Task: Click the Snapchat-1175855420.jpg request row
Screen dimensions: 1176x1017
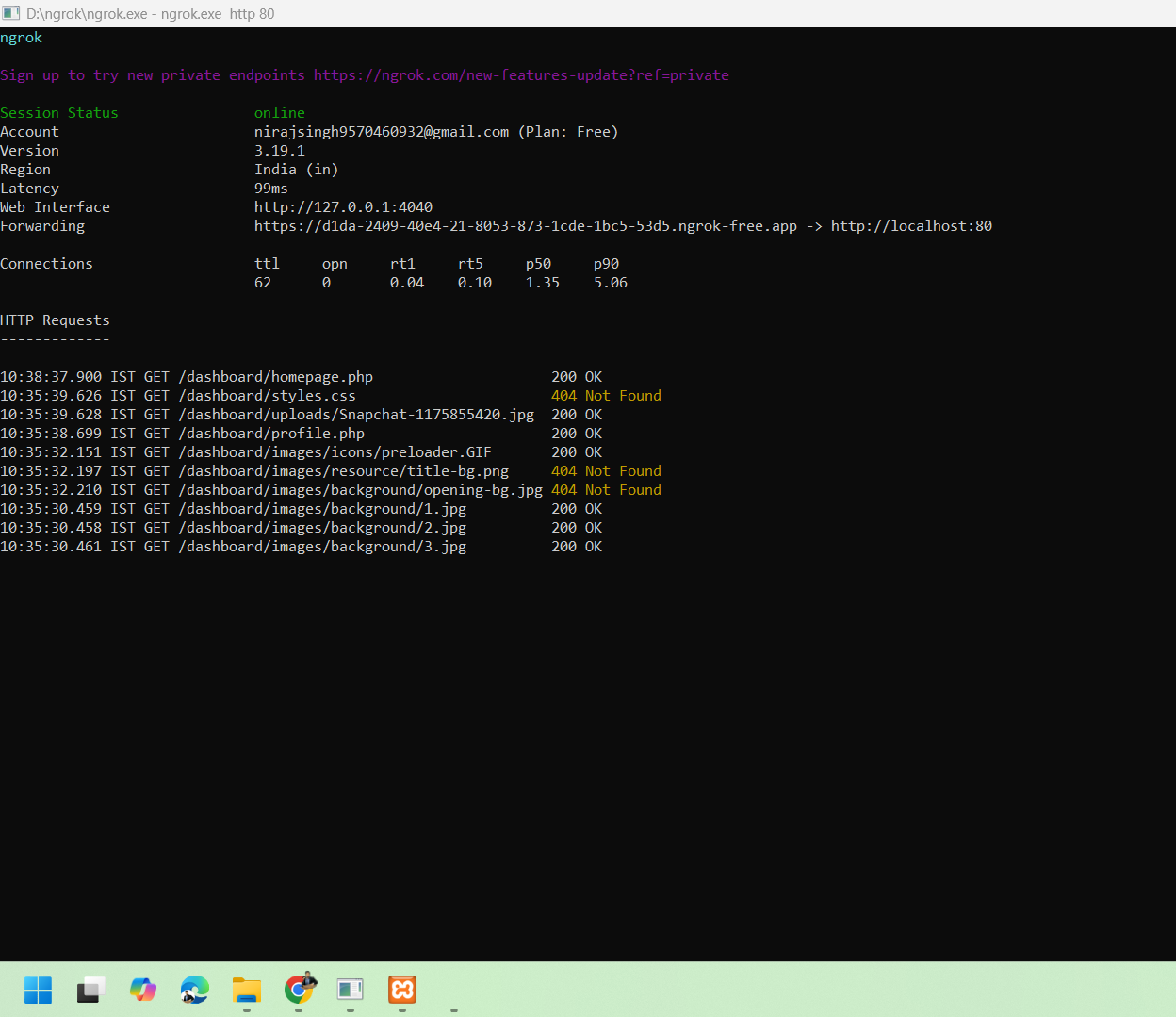Action: [x=302, y=415]
